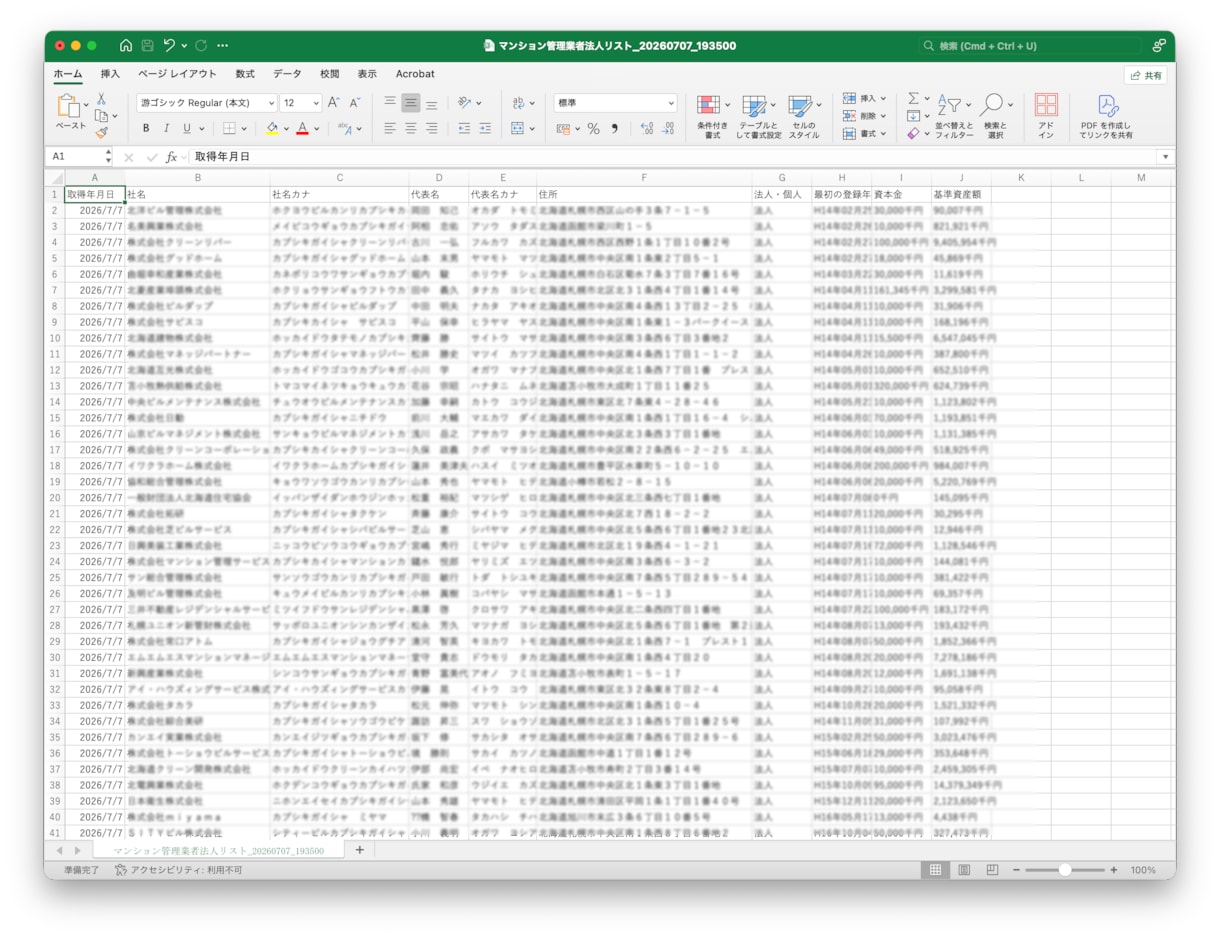1220x938 pixels.
Task: Click the Merge and Center icon
Action: coord(518,128)
